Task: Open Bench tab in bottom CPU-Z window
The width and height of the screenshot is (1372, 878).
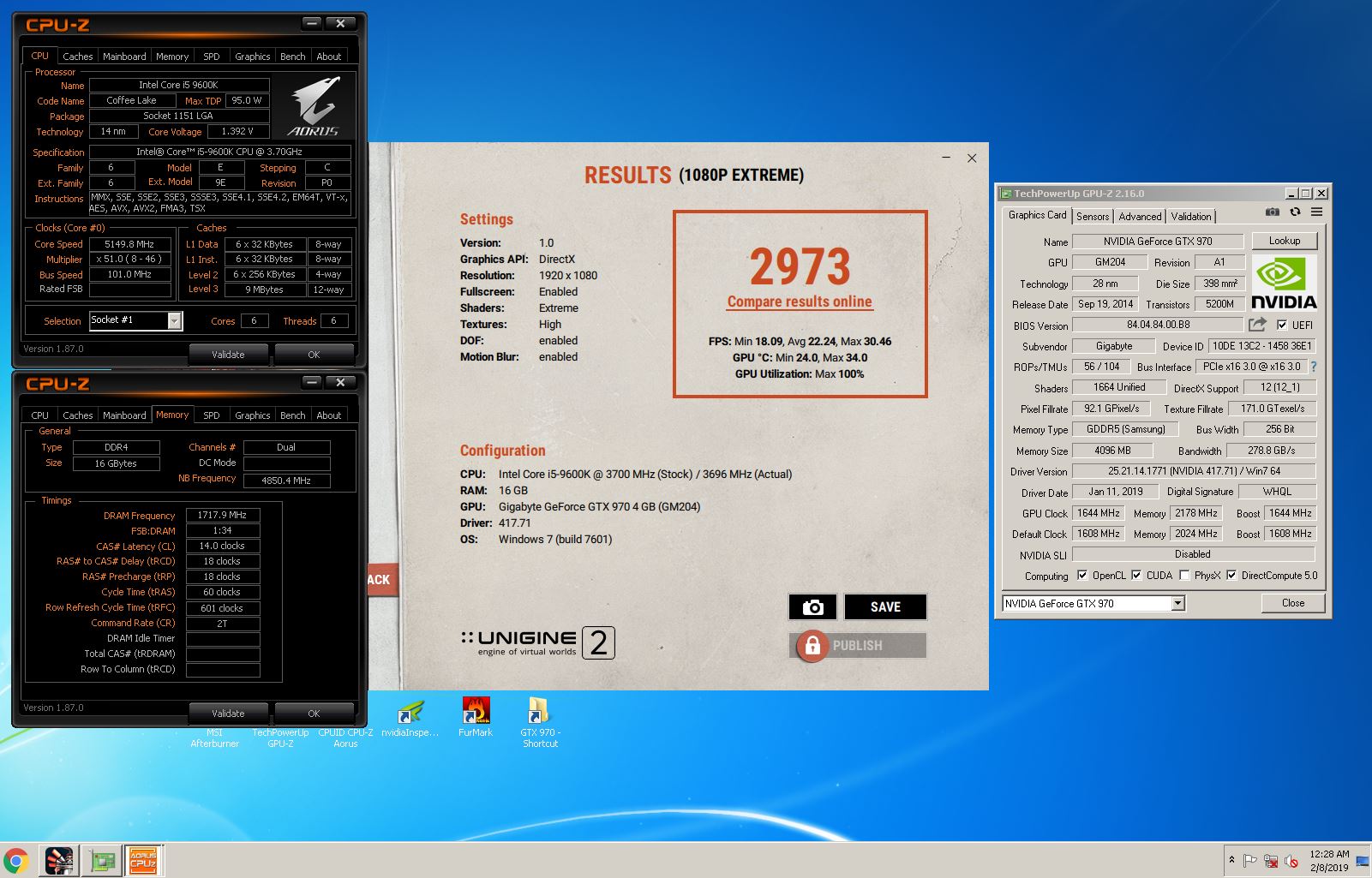Action: 293,415
